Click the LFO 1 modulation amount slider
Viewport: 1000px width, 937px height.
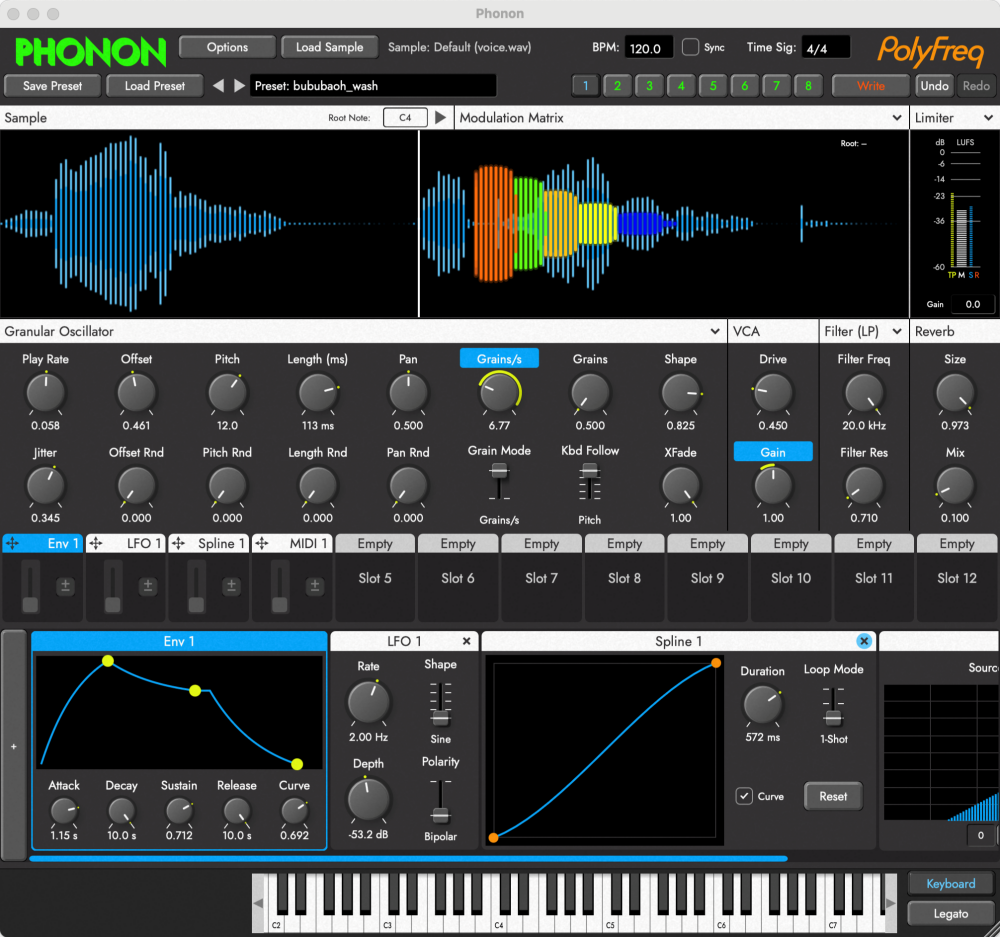pyautogui.click(x=113, y=587)
